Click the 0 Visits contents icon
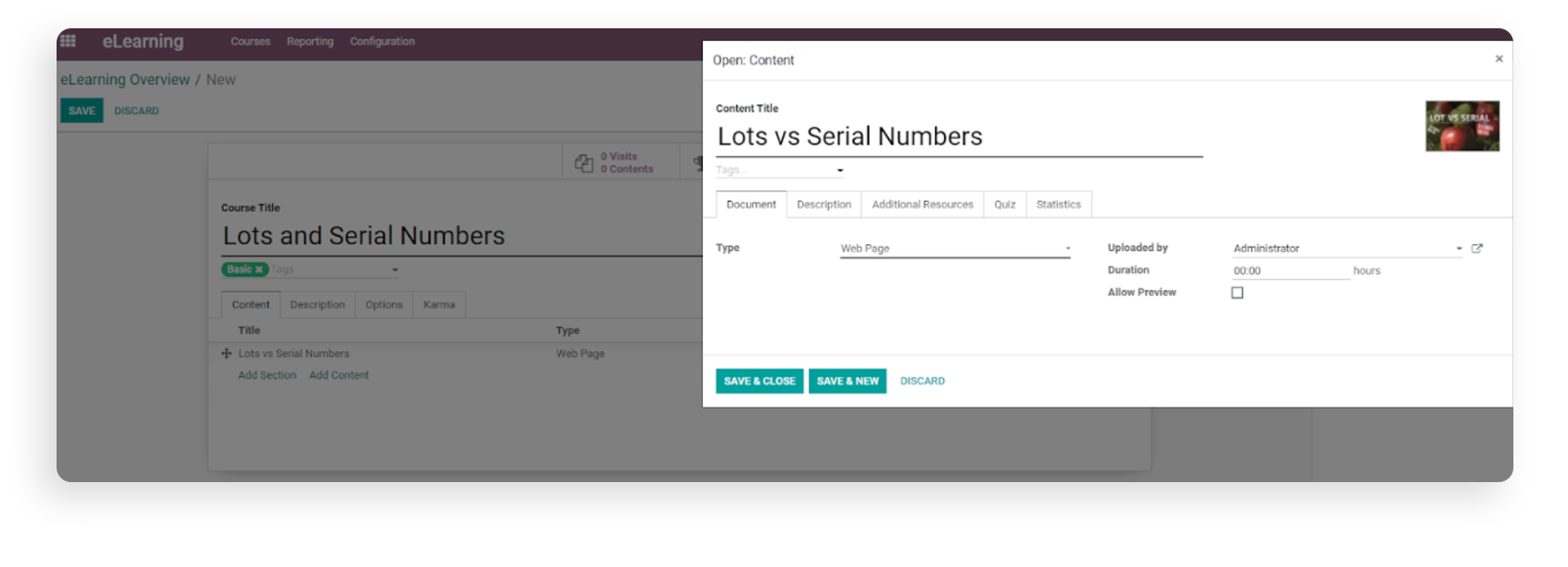 click(584, 163)
